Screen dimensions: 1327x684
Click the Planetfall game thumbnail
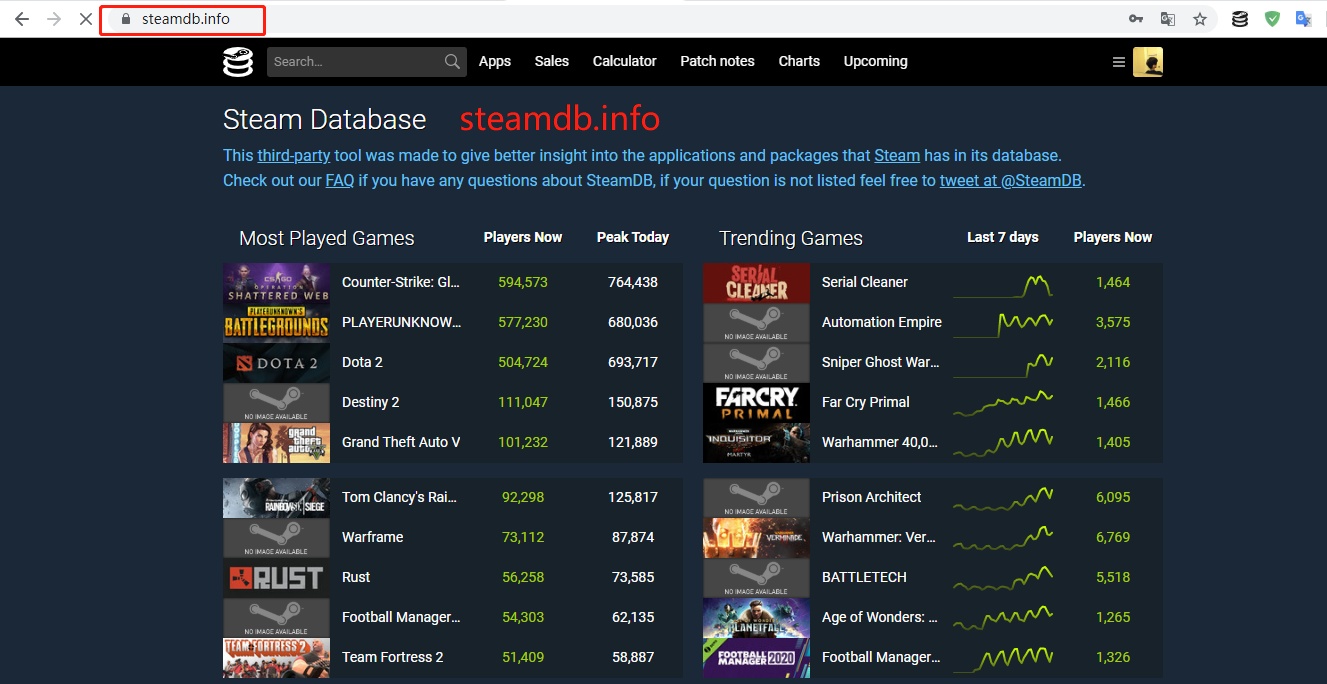(x=757, y=618)
